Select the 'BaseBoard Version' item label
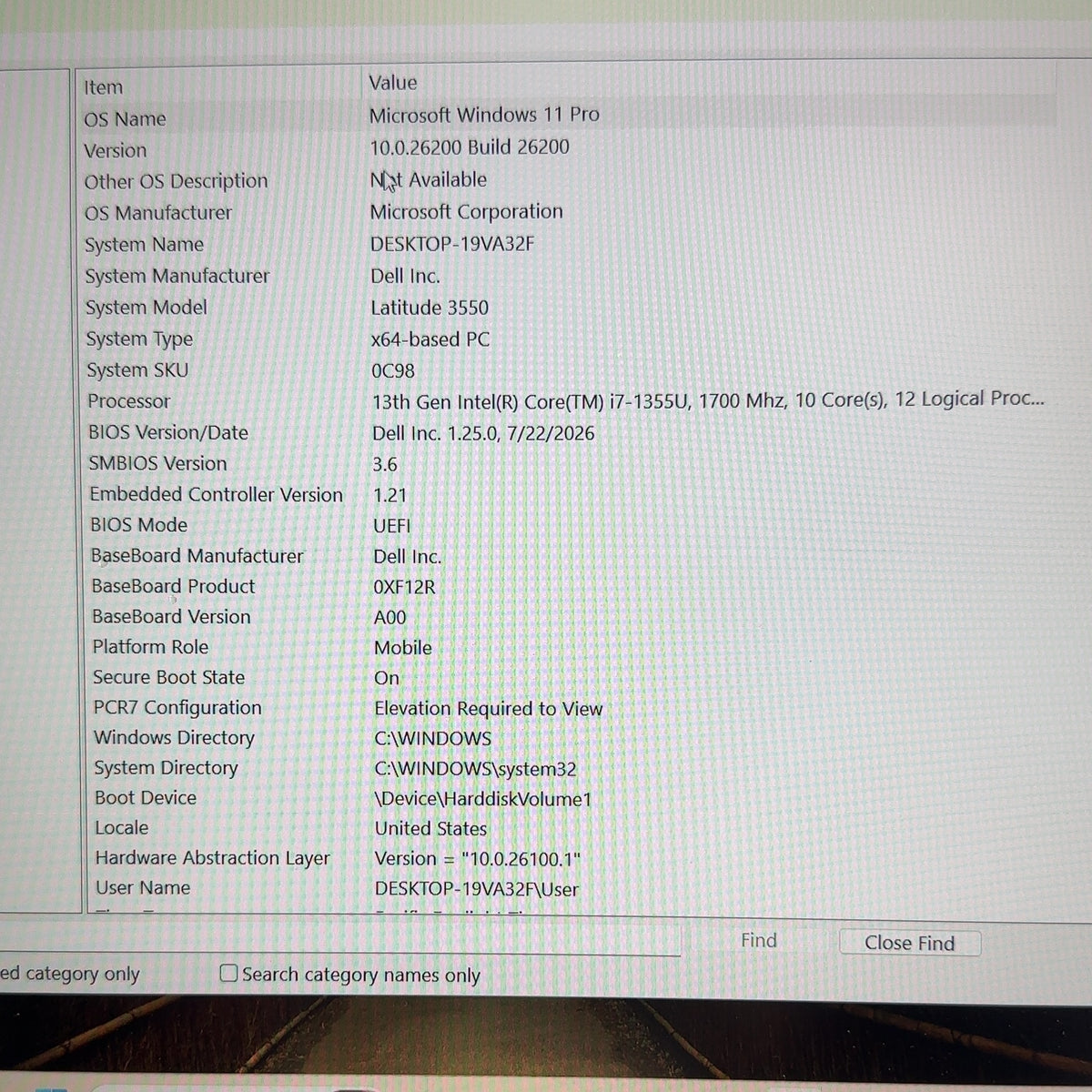The height and width of the screenshot is (1092, 1092). [x=171, y=617]
